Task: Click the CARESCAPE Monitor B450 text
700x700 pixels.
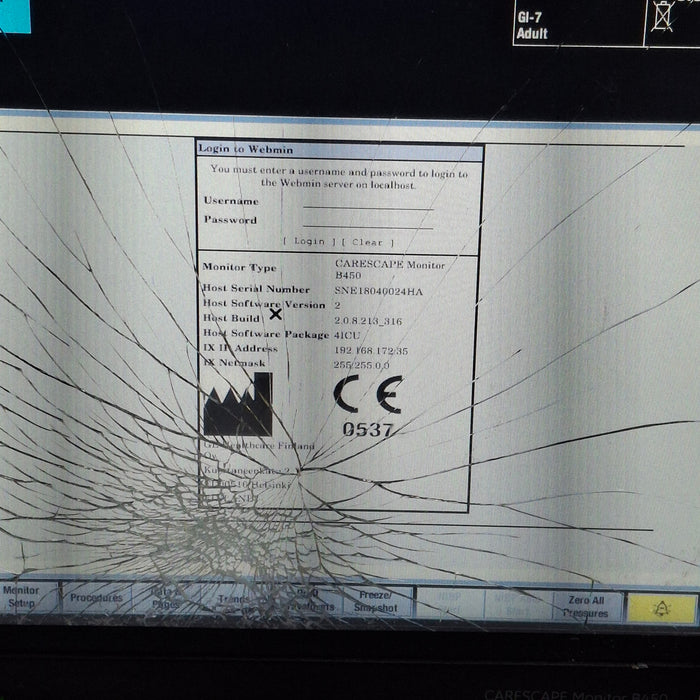Action: pyautogui.click(x=390, y=270)
